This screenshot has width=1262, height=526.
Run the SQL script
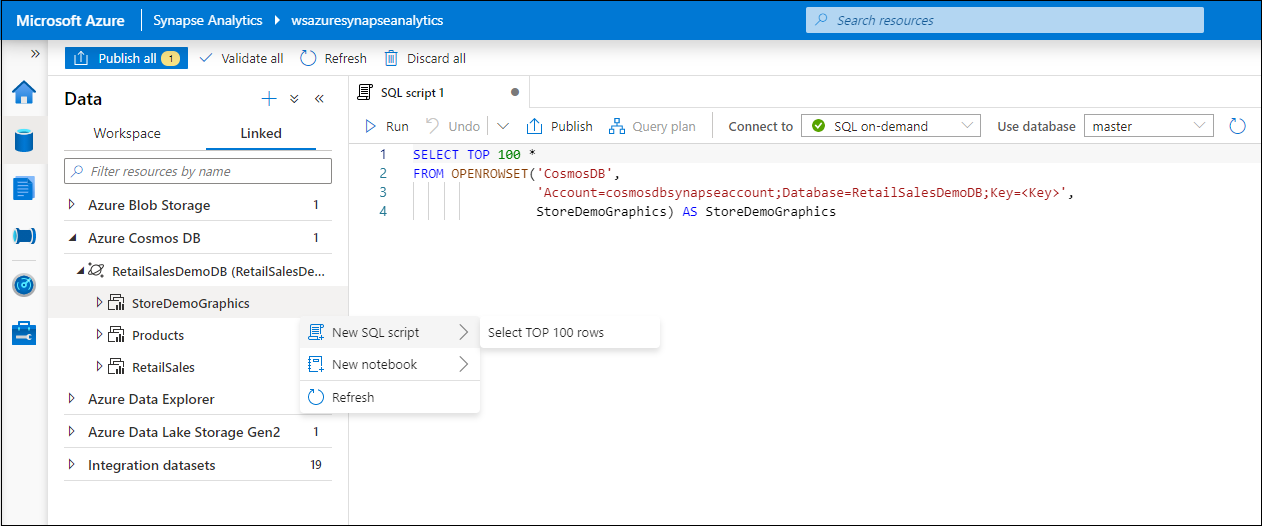387,126
